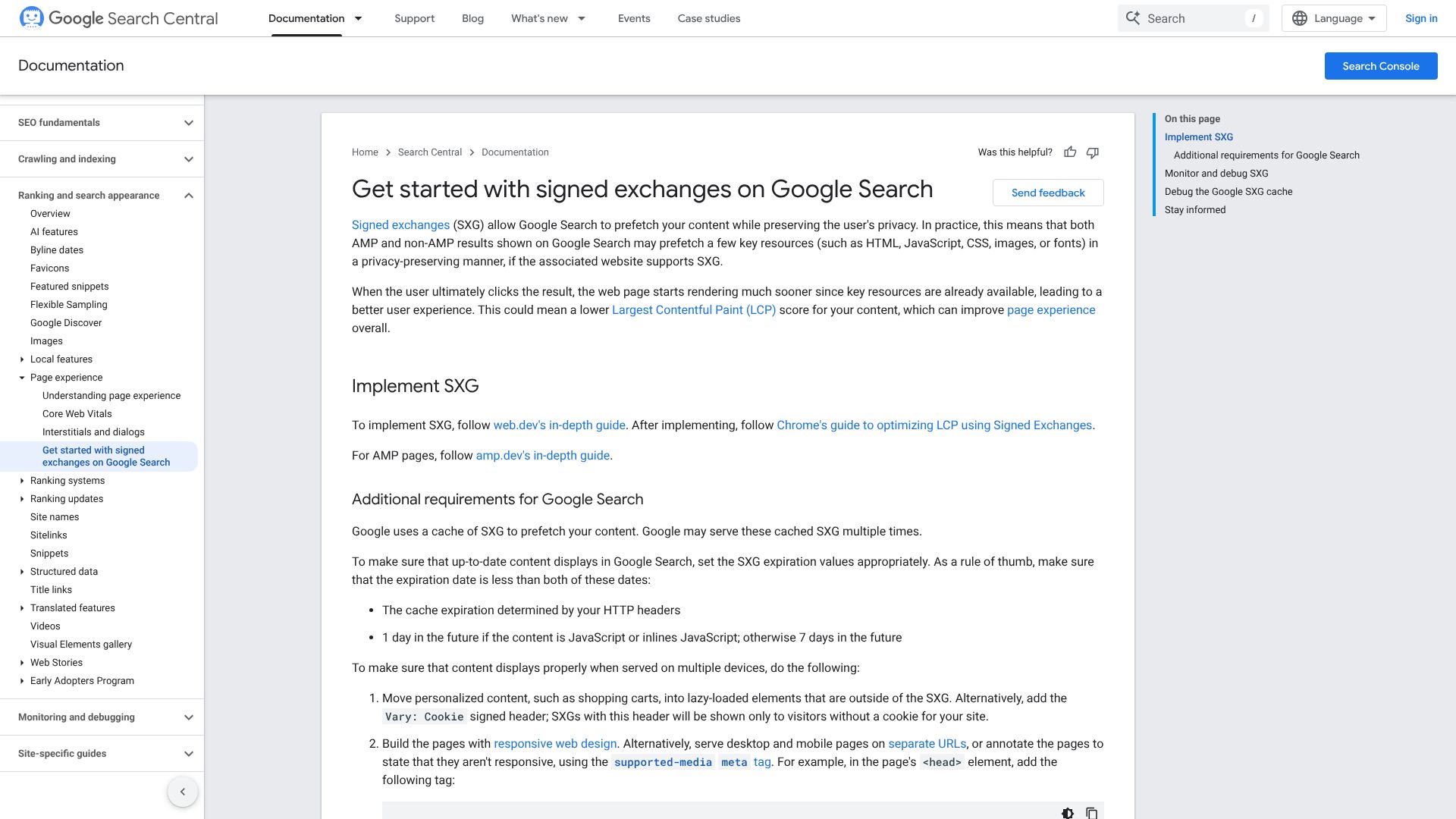The image size is (1456, 819).
Task: Open Core Web Vitals in sidebar
Action: point(77,414)
